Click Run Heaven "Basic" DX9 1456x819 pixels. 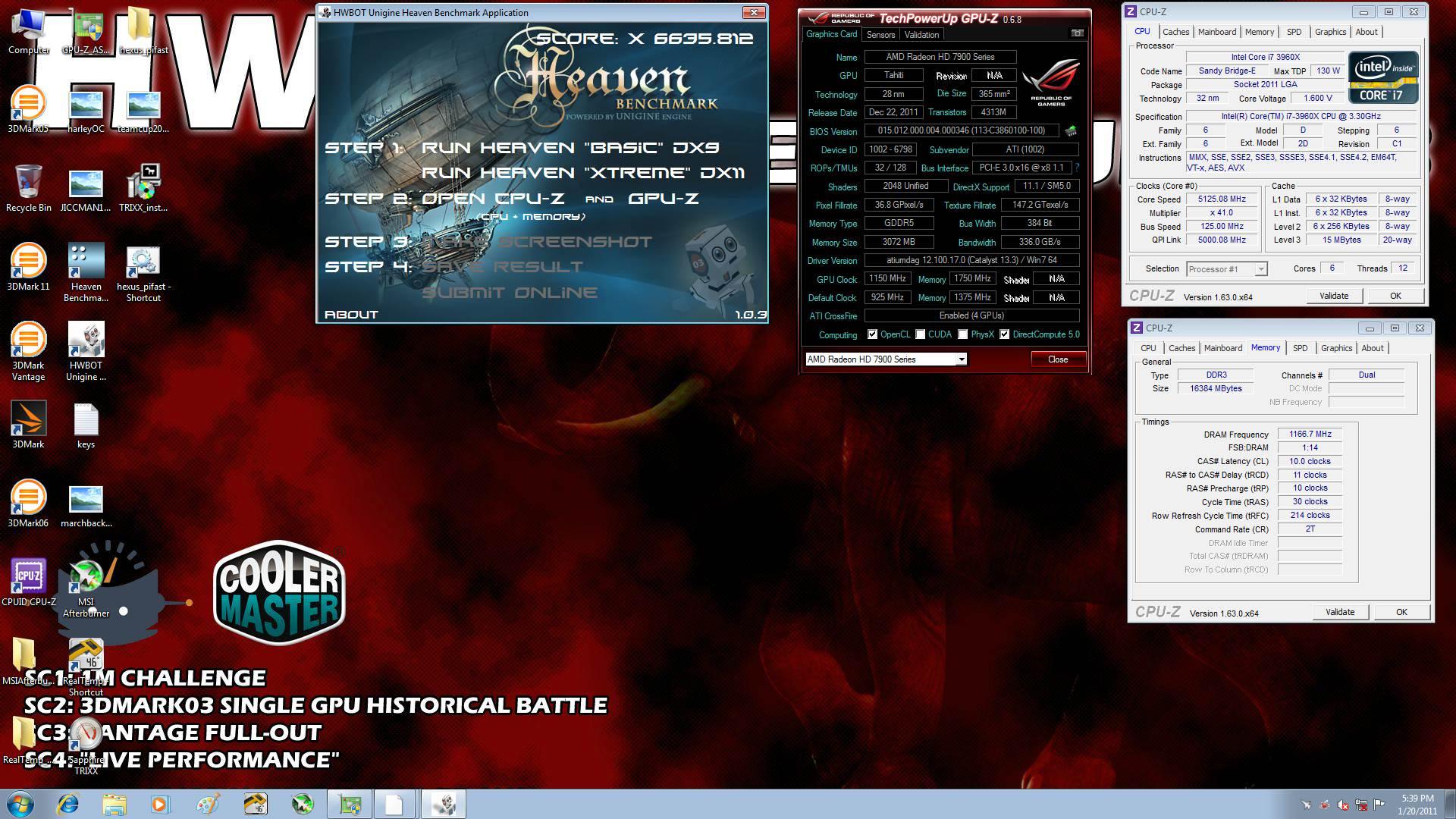pos(570,148)
